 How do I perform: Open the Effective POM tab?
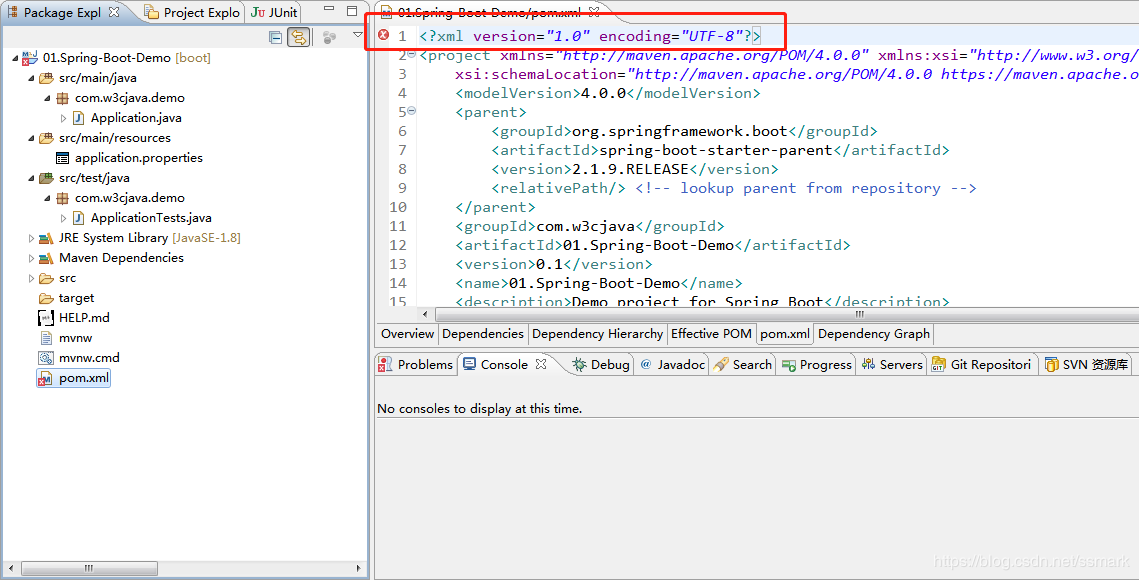click(711, 334)
